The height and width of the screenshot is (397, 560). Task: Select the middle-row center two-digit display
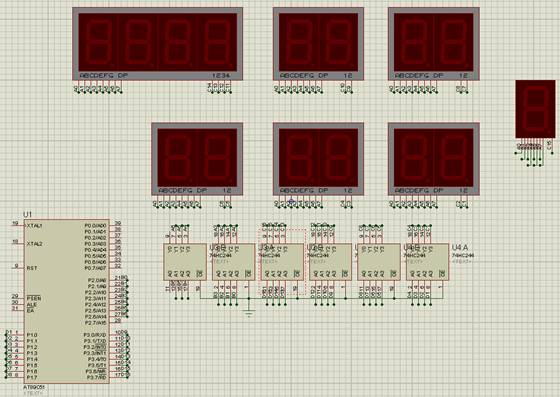pyautogui.click(x=318, y=159)
